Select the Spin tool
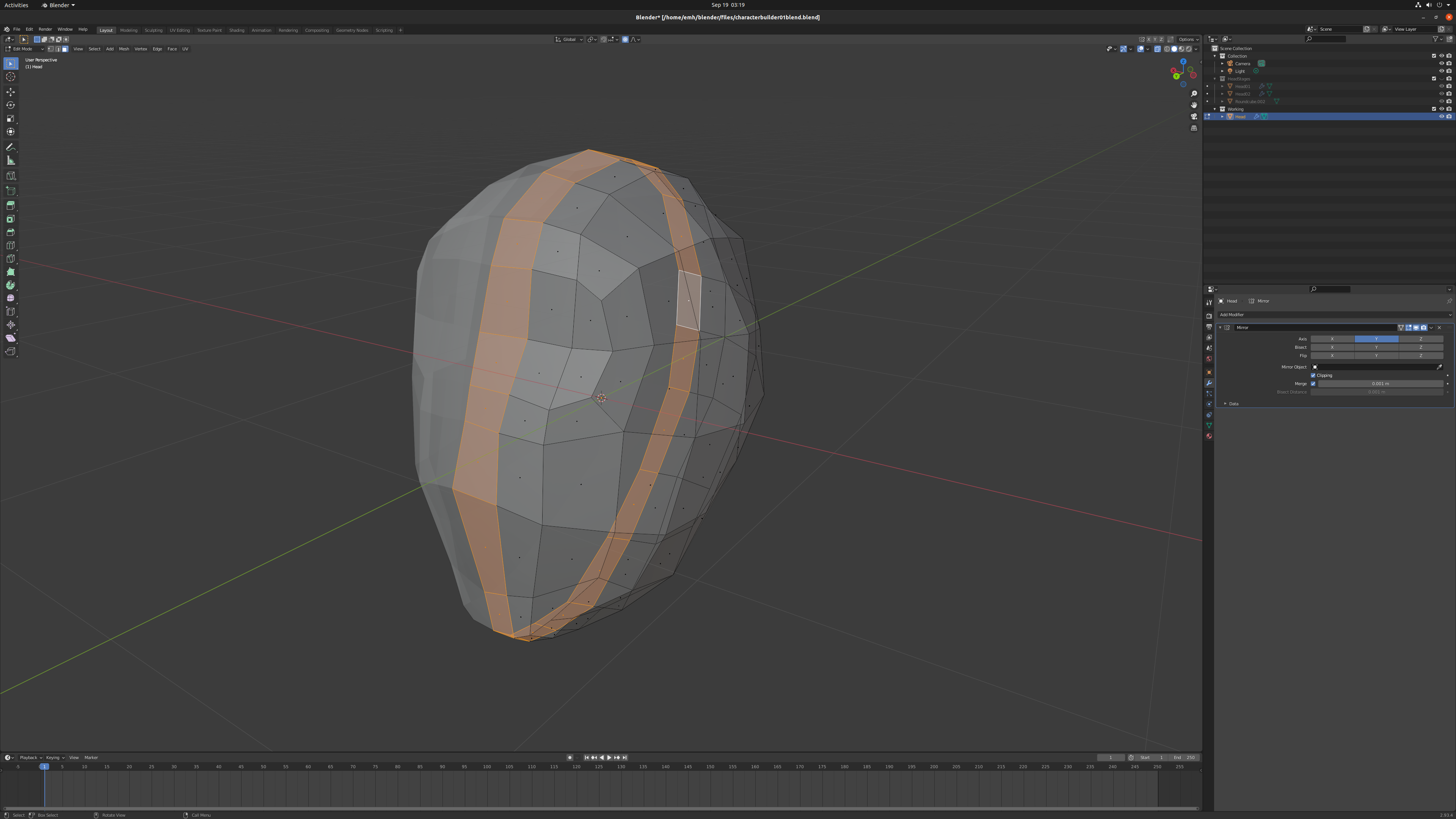The height and width of the screenshot is (819, 1456). 11,286
